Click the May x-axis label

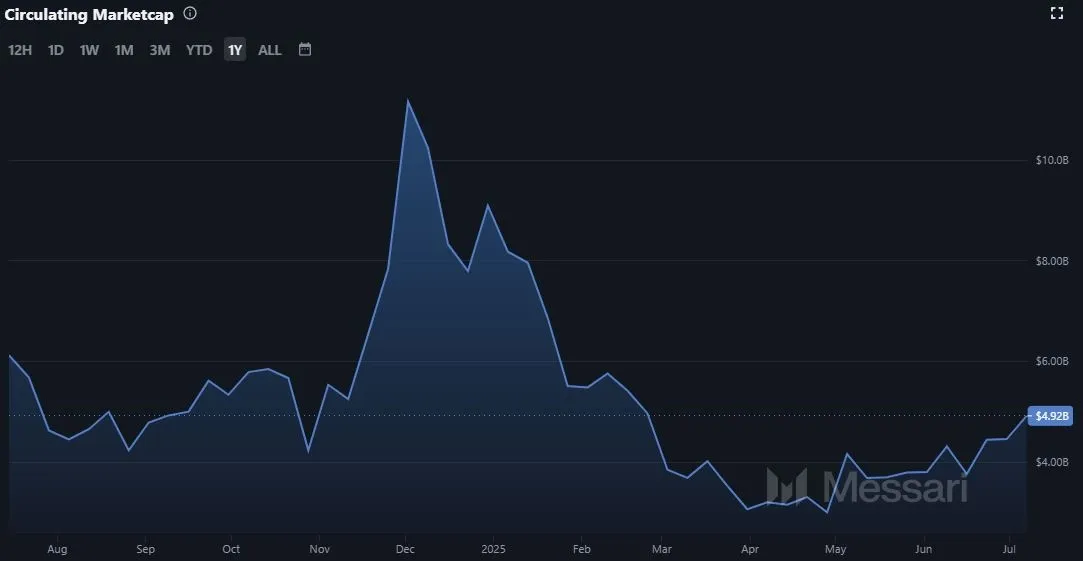(x=835, y=549)
